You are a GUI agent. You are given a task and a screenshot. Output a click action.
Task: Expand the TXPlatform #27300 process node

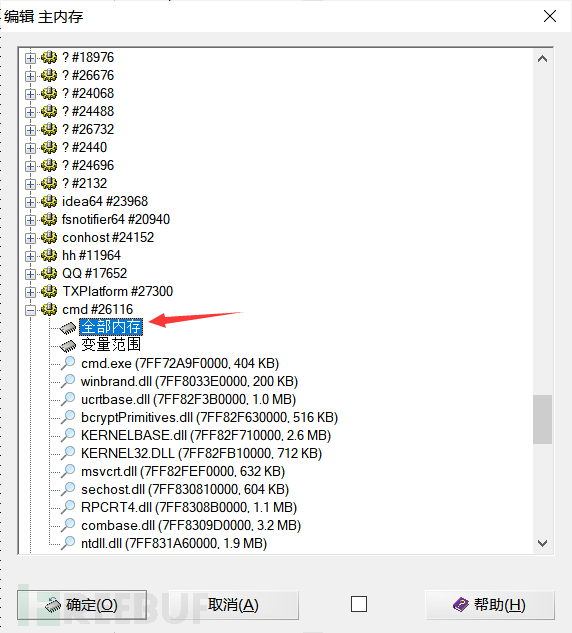pyautogui.click(x=30, y=292)
